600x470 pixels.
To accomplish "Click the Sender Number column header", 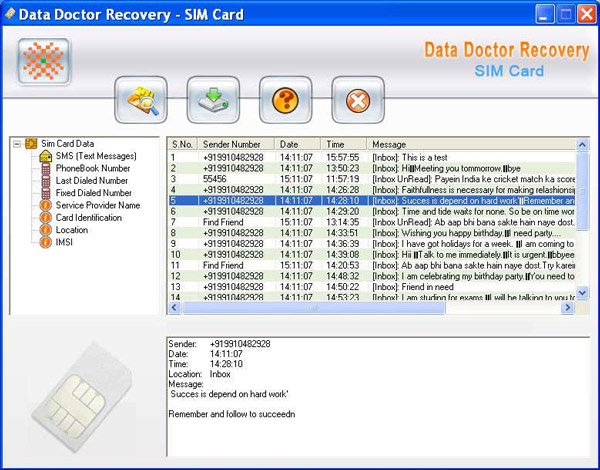I will (x=236, y=144).
